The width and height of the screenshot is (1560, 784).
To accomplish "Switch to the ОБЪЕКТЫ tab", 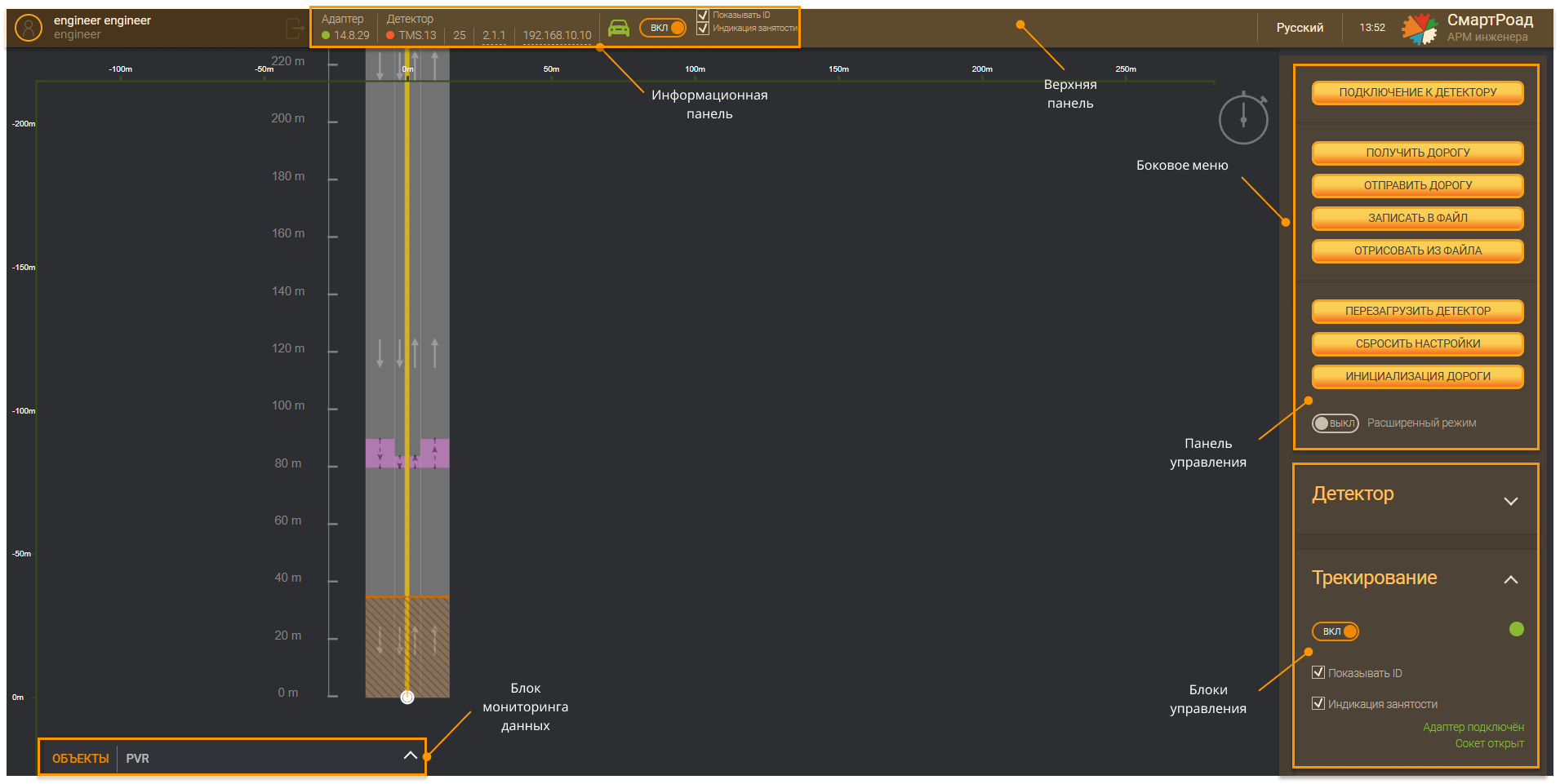I will (x=81, y=758).
